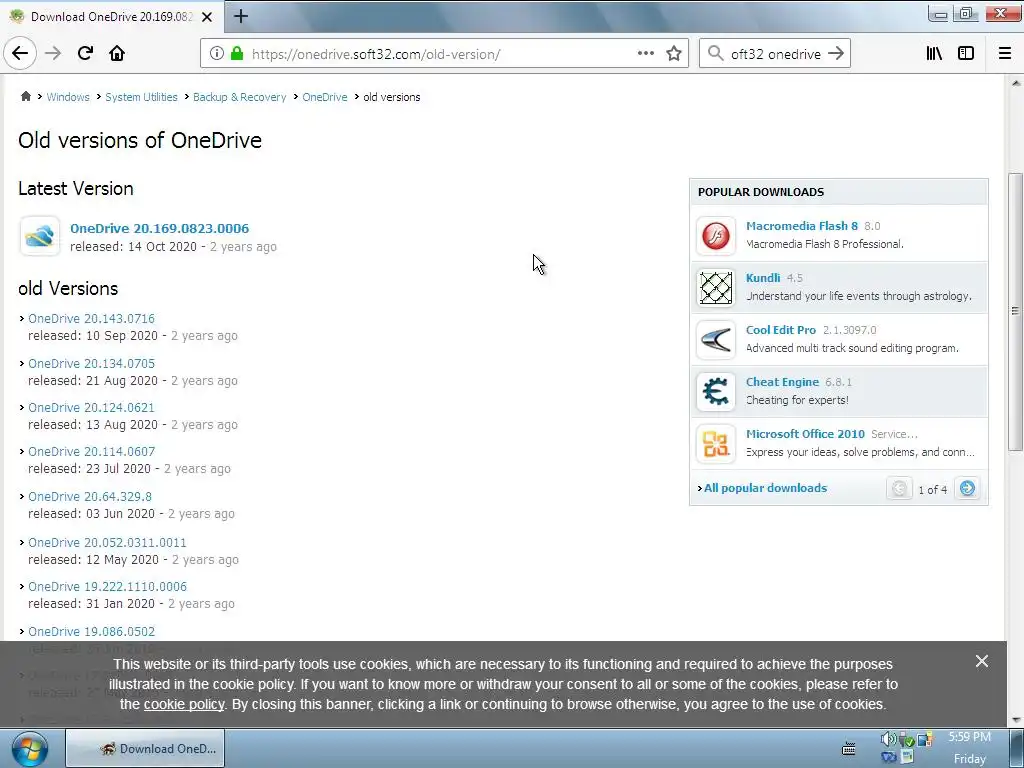Click the 'POPULAR DOWNLOADS' panel heading

coord(761,192)
